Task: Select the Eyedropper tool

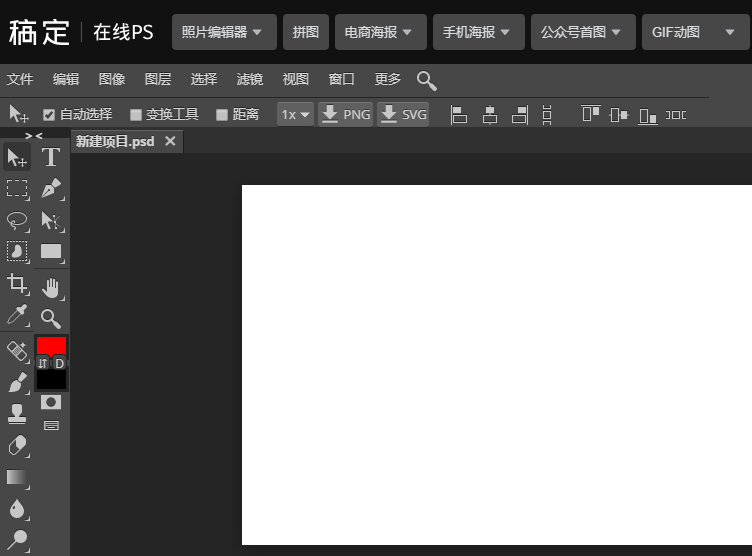Action: click(x=17, y=315)
